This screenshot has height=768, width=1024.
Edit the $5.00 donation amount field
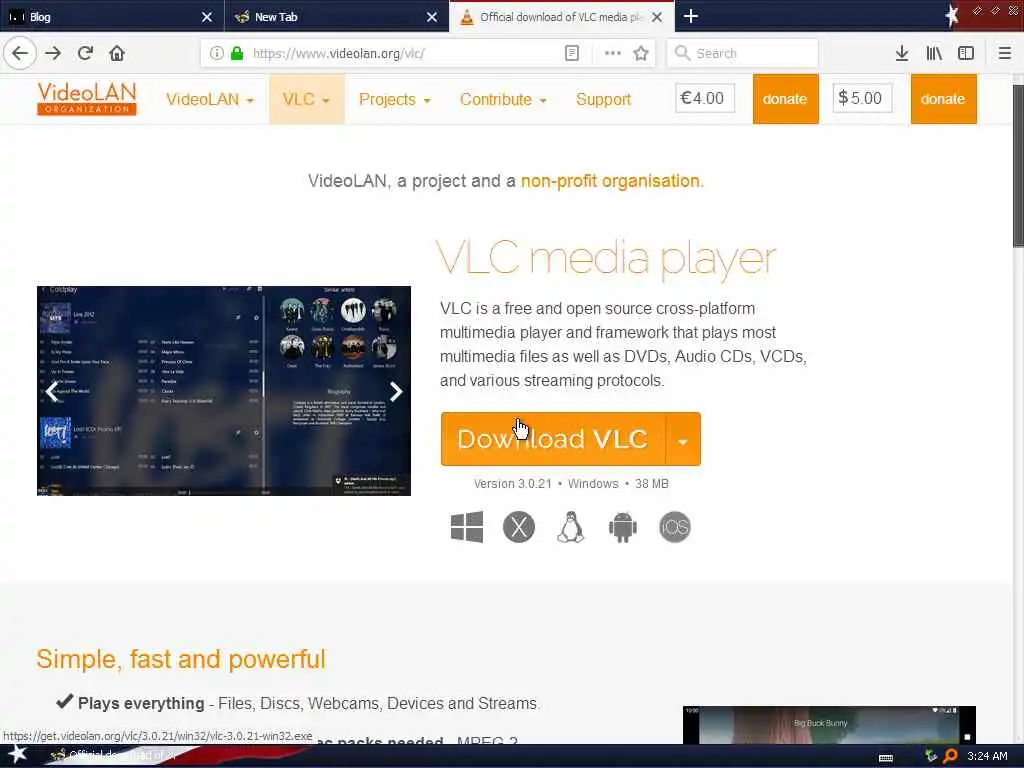[x=862, y=98]
